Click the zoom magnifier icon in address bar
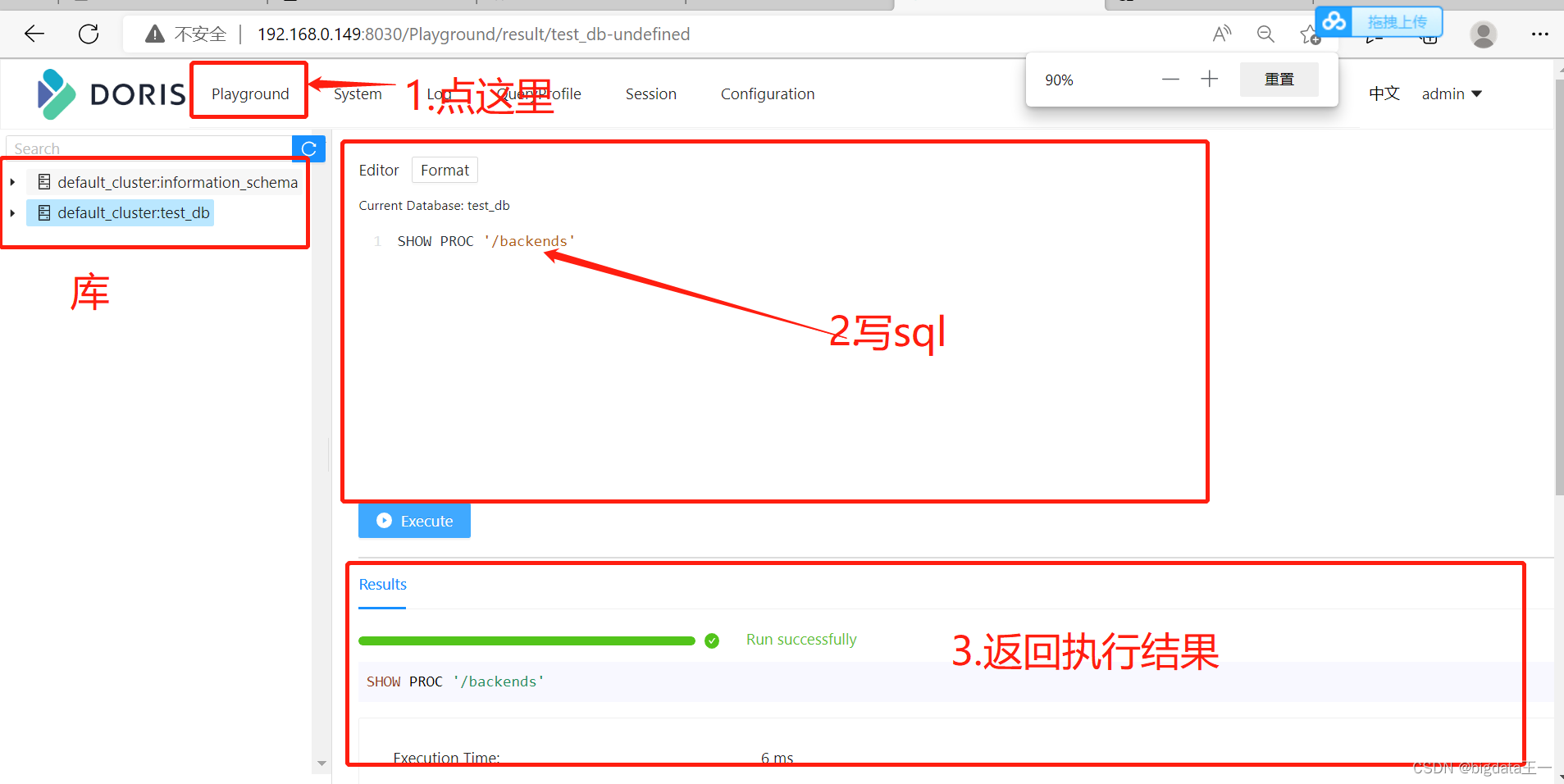 coord(1265,34)
